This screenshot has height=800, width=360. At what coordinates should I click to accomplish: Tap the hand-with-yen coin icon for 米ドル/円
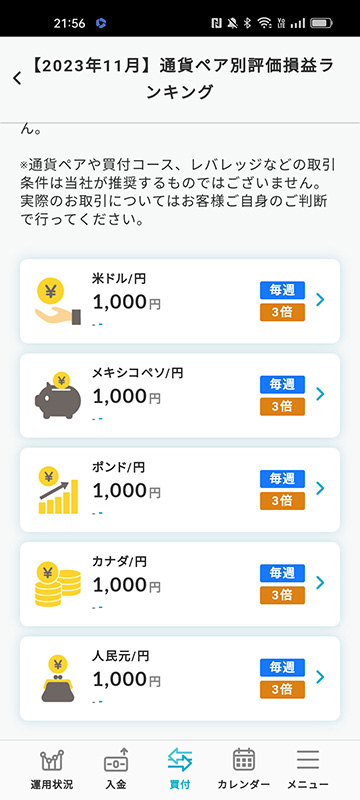pos(58,303)
